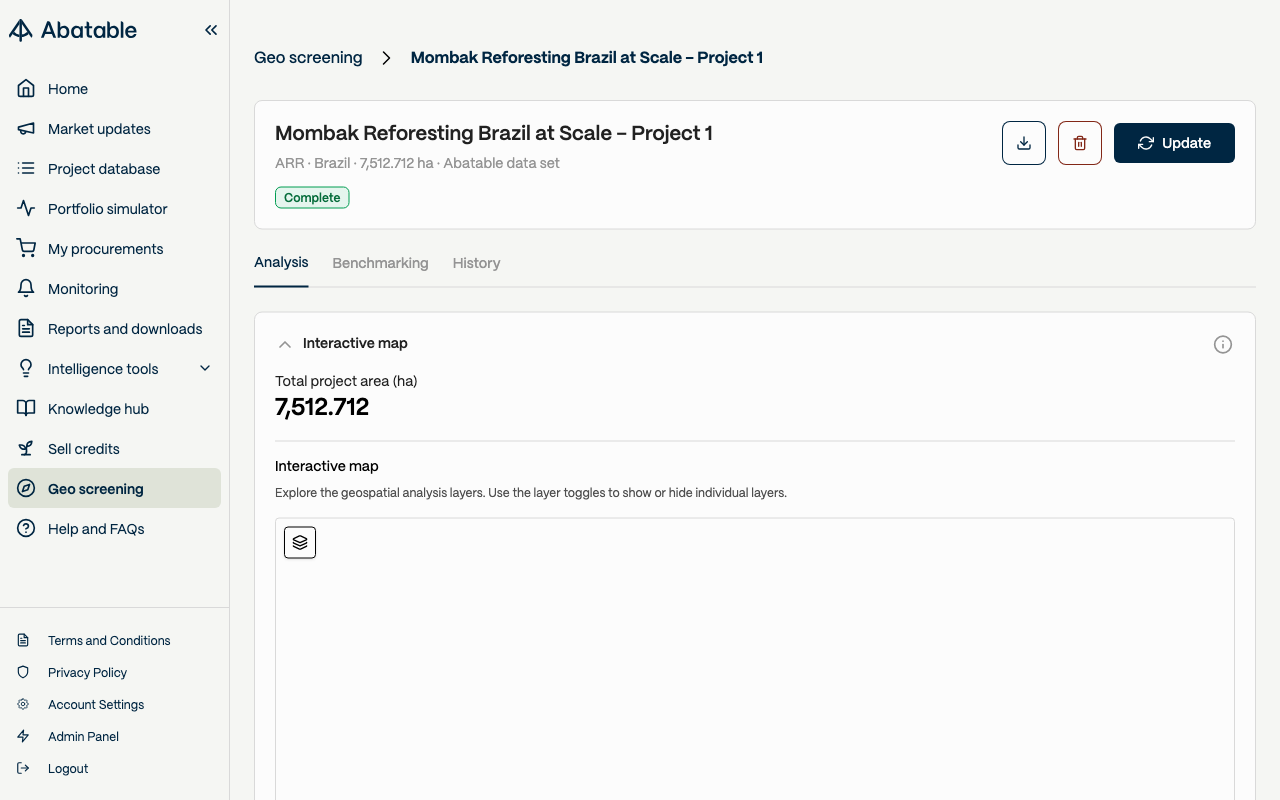1280x800 pixels.
Task: Open the History tab
Action: 476,263
